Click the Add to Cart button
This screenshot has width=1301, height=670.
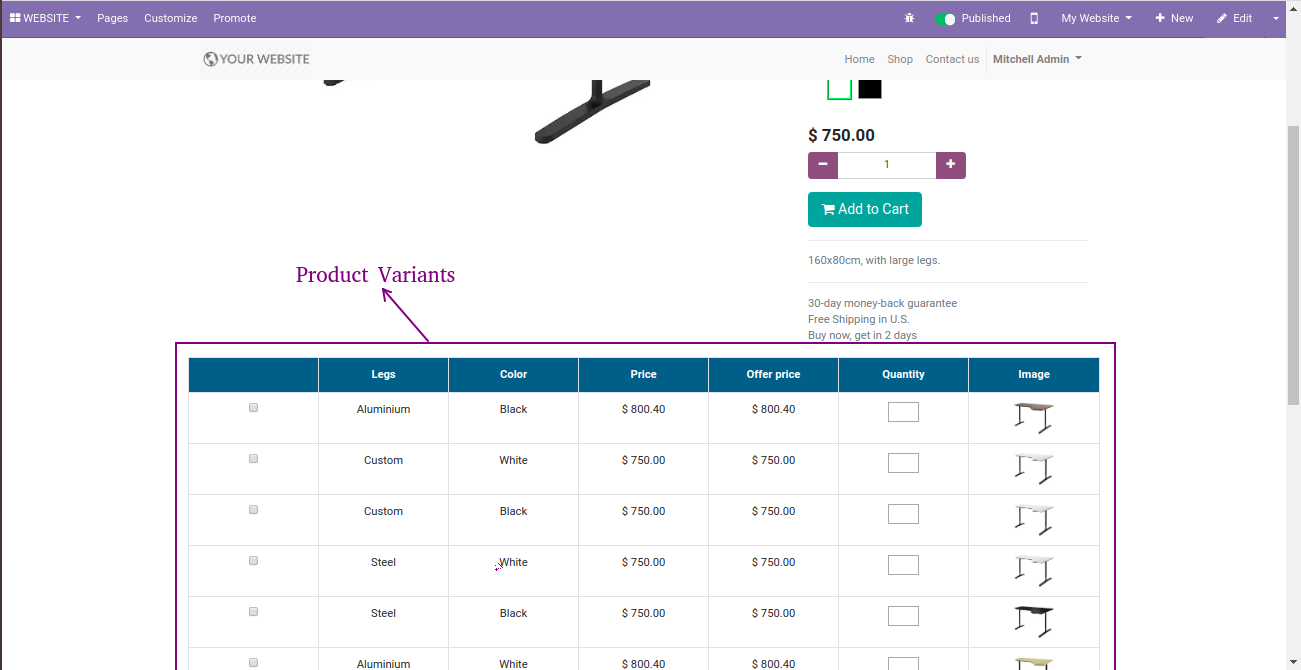[x=865, y=209]
